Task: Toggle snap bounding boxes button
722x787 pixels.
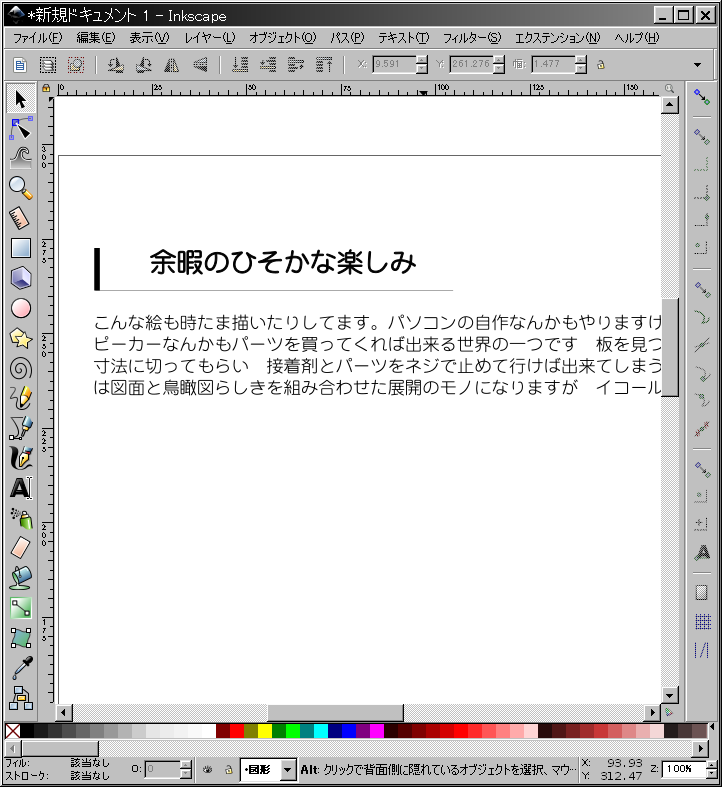Action: point(702,136)
